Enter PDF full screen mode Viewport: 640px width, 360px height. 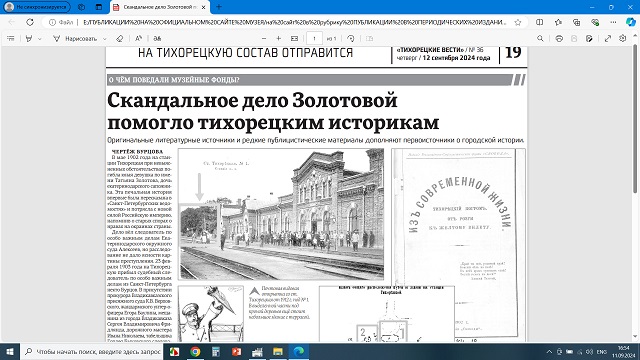[608, 38]
